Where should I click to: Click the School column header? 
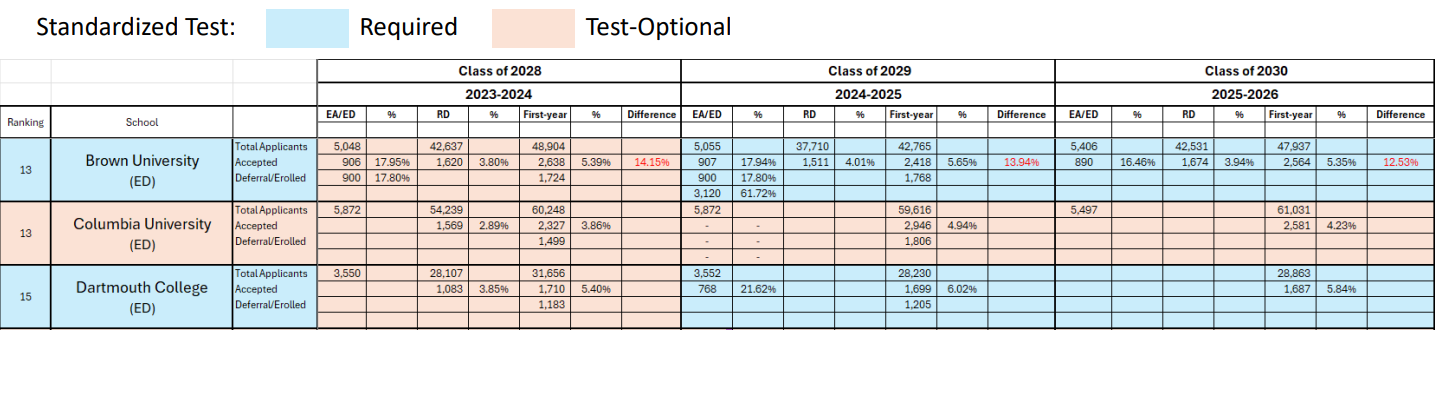[x=141, y=122]
